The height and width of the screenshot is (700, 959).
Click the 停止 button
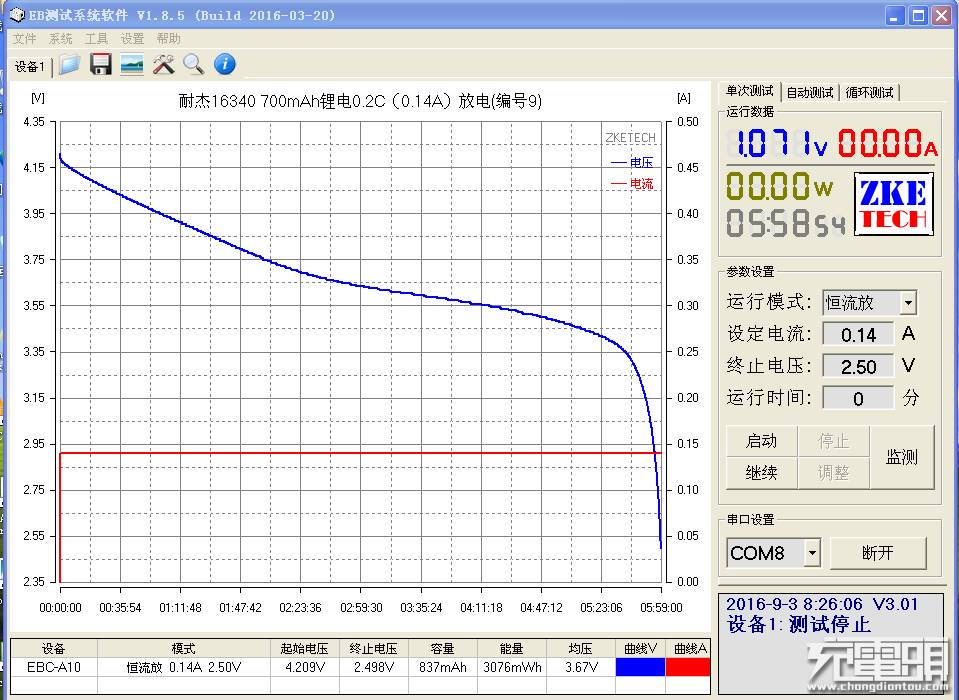(833, 441)
